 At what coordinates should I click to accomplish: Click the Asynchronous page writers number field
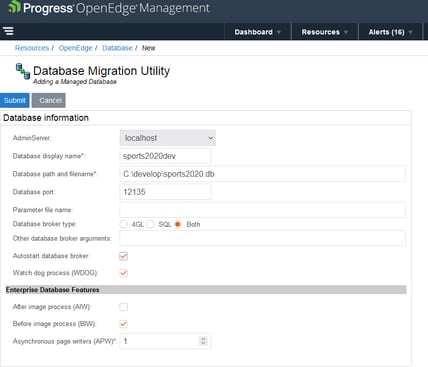click(165, 341)
